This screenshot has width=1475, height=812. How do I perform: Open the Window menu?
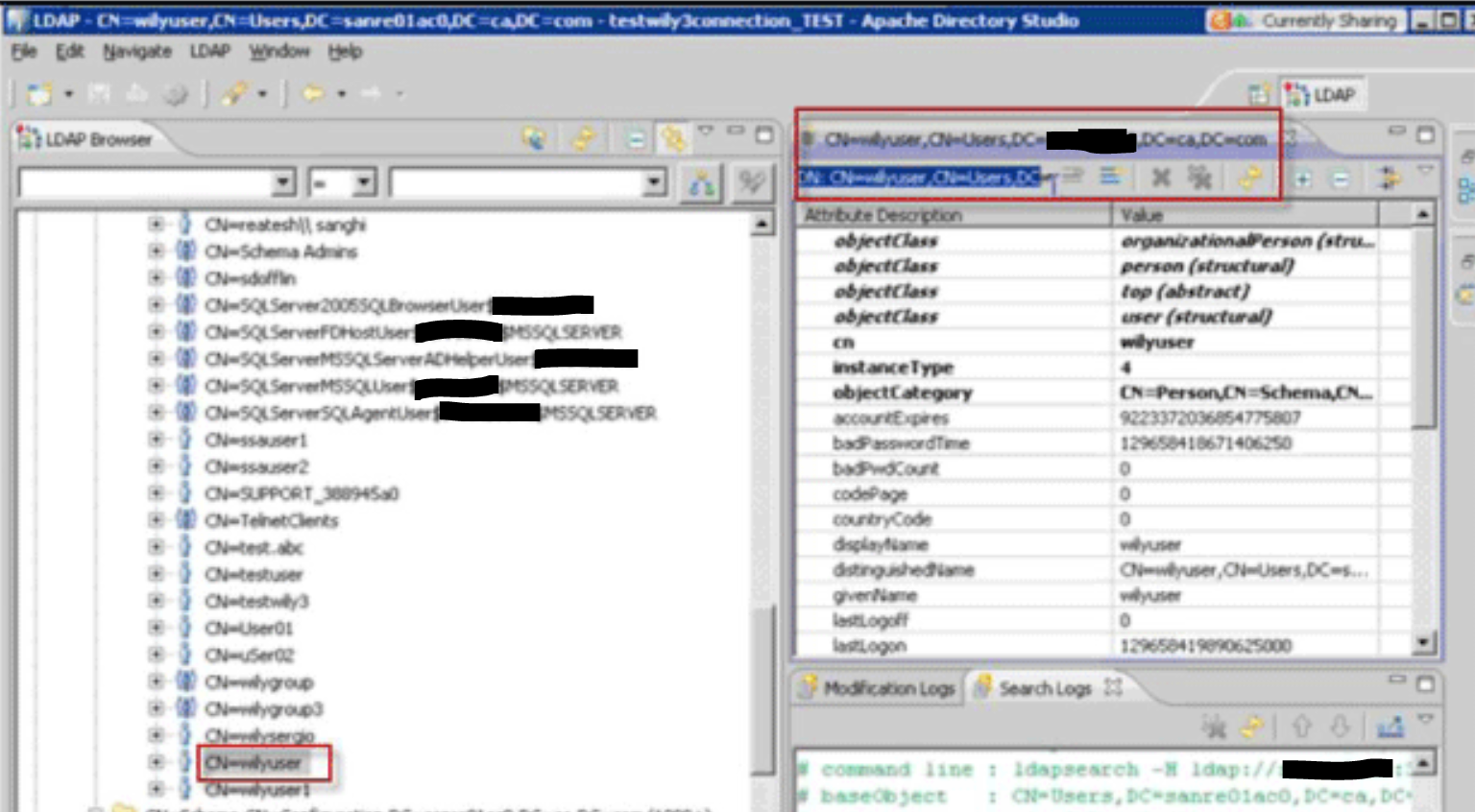[x=279, y=51]
